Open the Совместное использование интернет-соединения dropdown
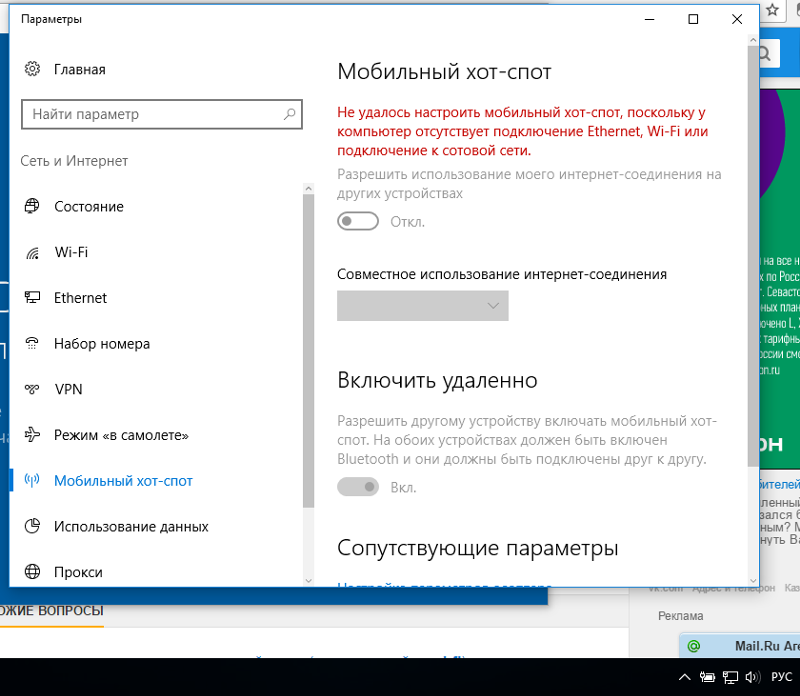The width and height of the screenshot is (800, 696). 422,306
